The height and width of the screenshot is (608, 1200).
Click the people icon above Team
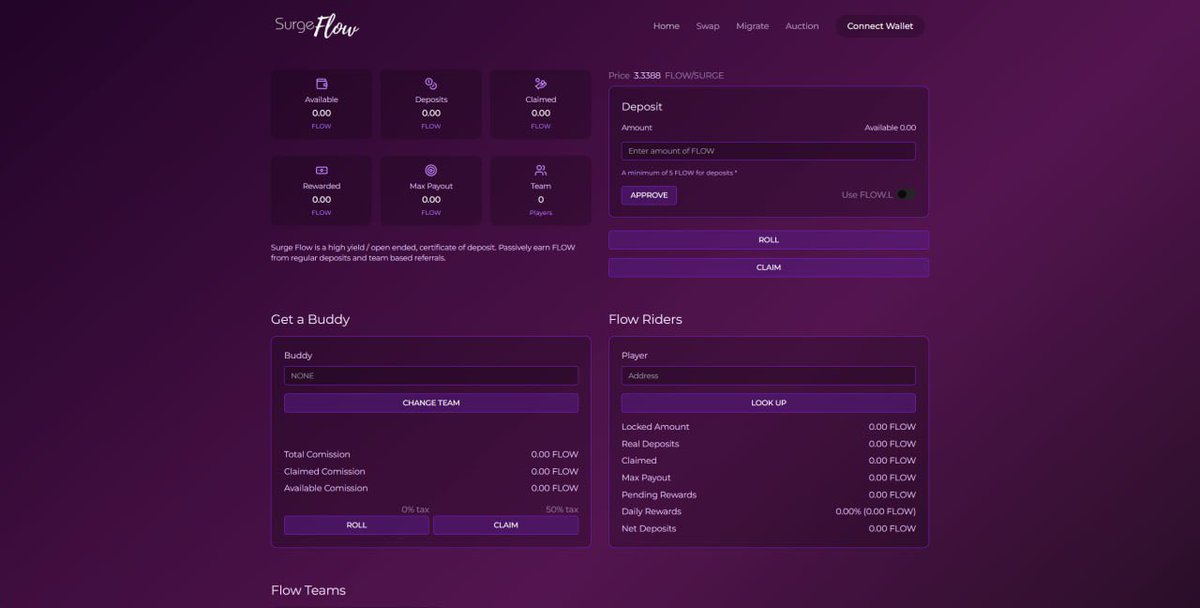coord(541,171)
